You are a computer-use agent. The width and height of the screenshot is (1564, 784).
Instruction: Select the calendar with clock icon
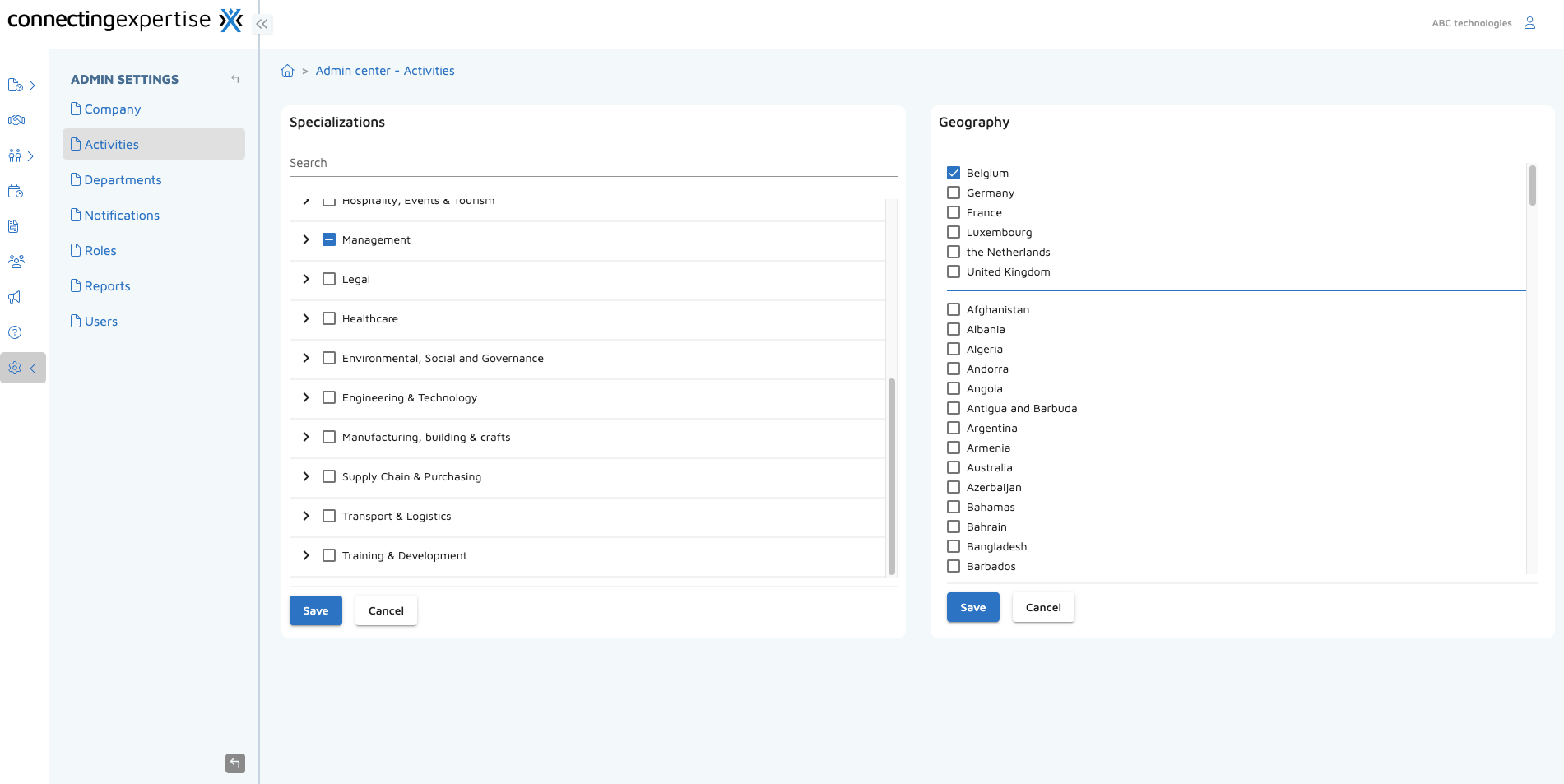tap(15, 191)
